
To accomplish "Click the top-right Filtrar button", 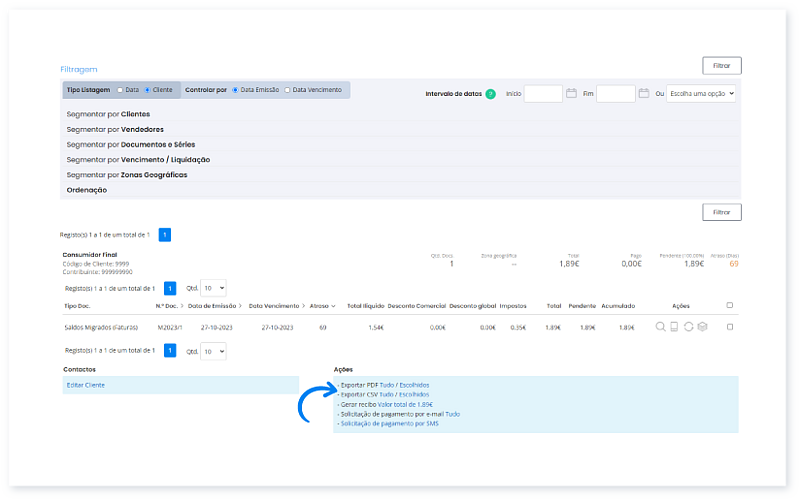I will click(x=721, y=66).
